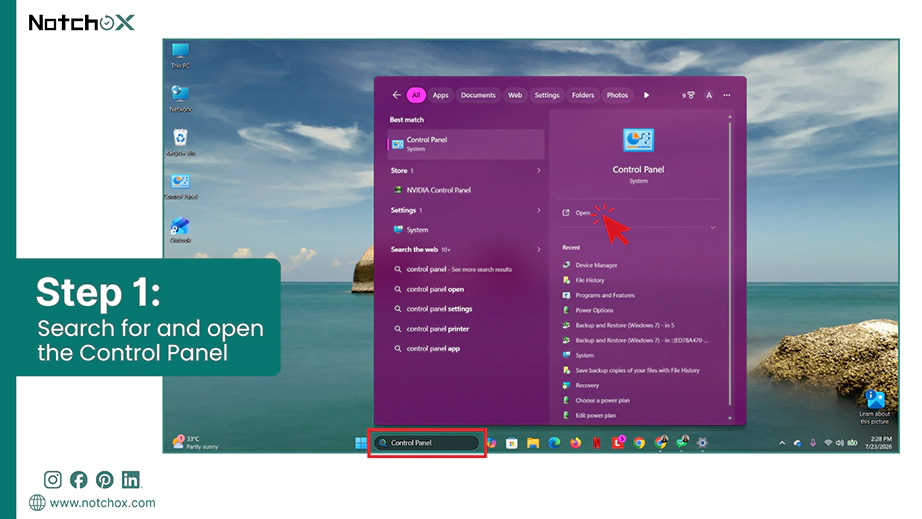The width and height of the screenshot is (922, 519).
Task: Select the Network desktop icon
Action: (180, 99)
